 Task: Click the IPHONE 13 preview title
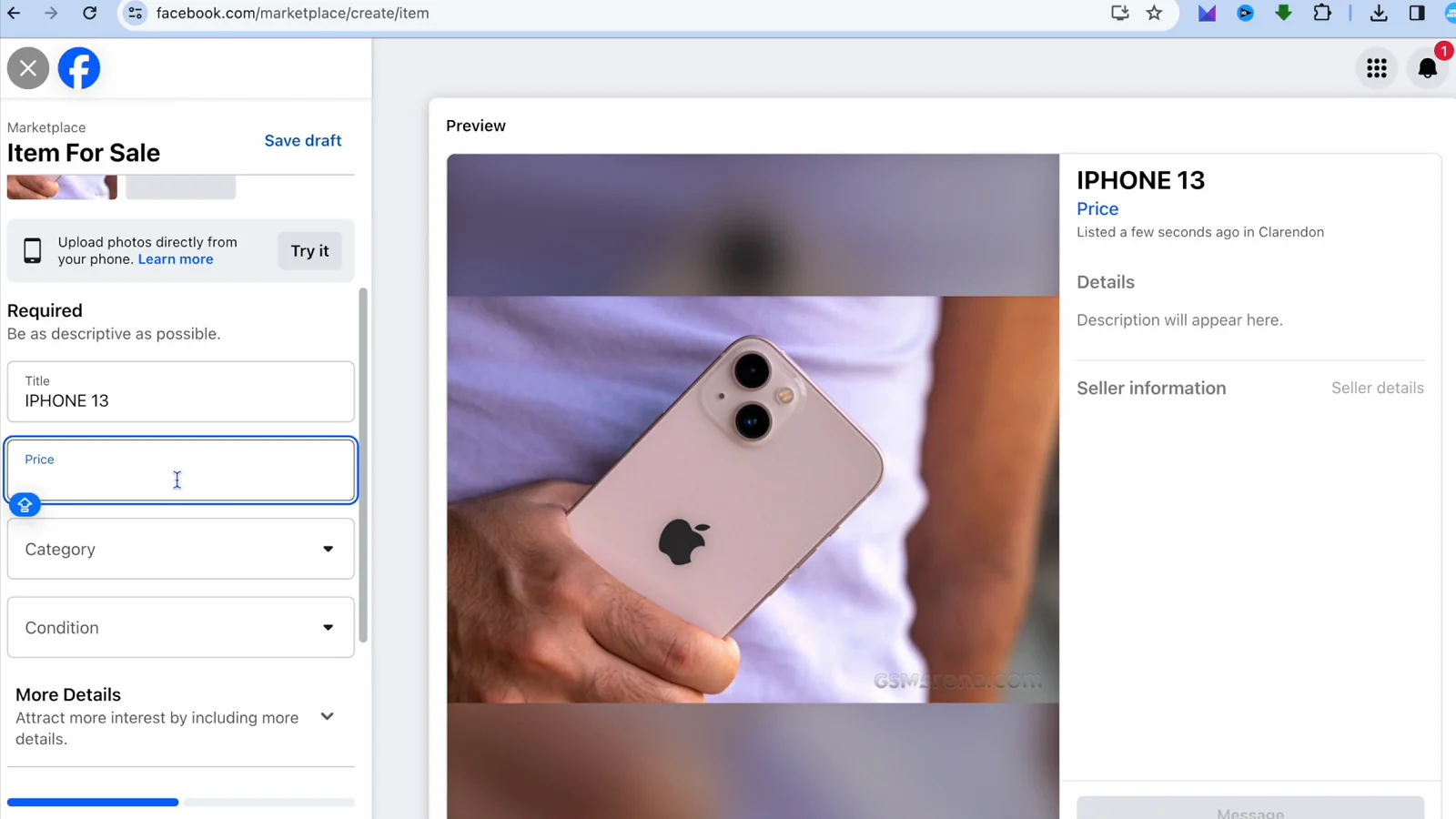1140,180
